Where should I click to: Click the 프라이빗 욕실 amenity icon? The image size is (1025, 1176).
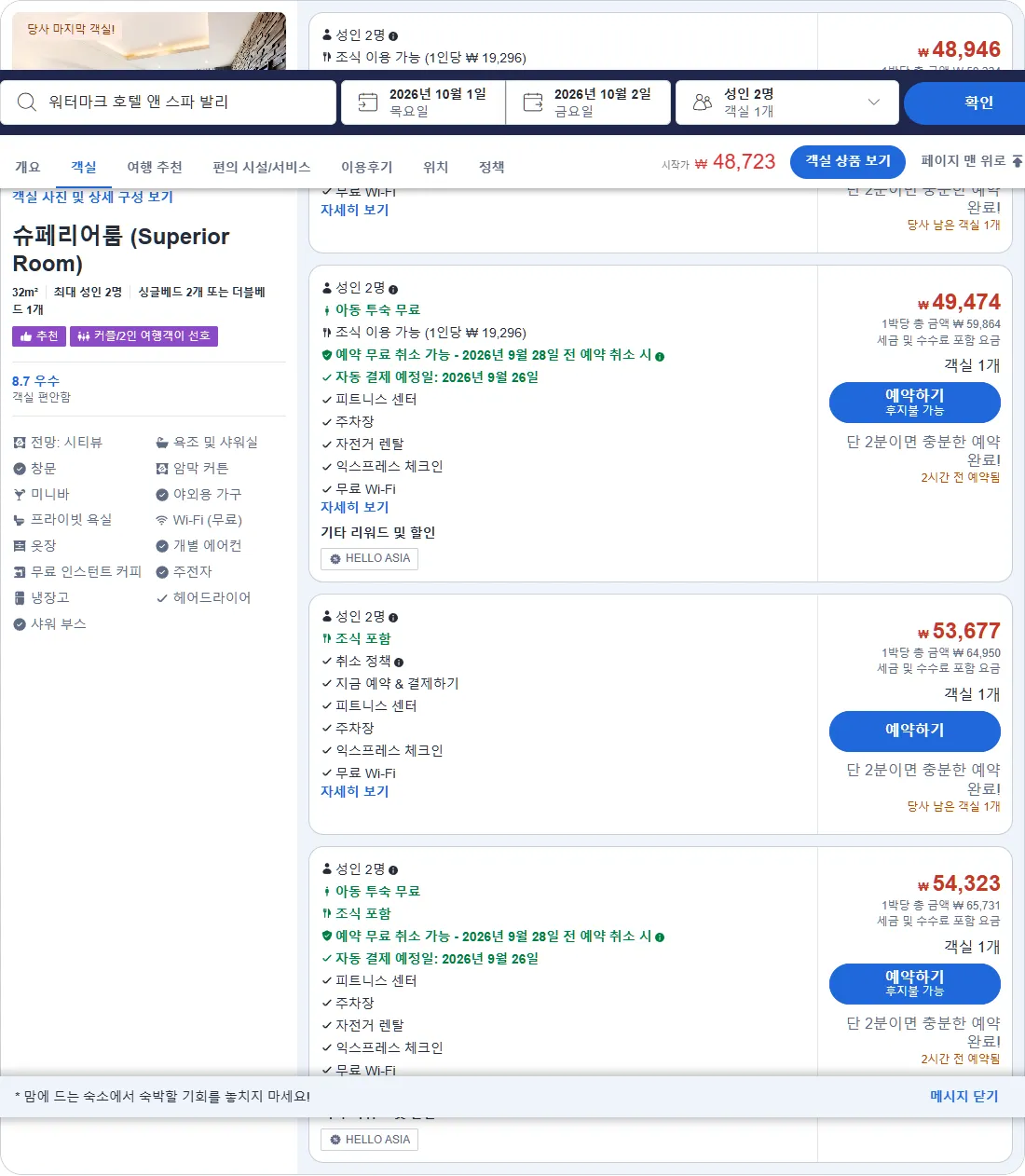20,520
